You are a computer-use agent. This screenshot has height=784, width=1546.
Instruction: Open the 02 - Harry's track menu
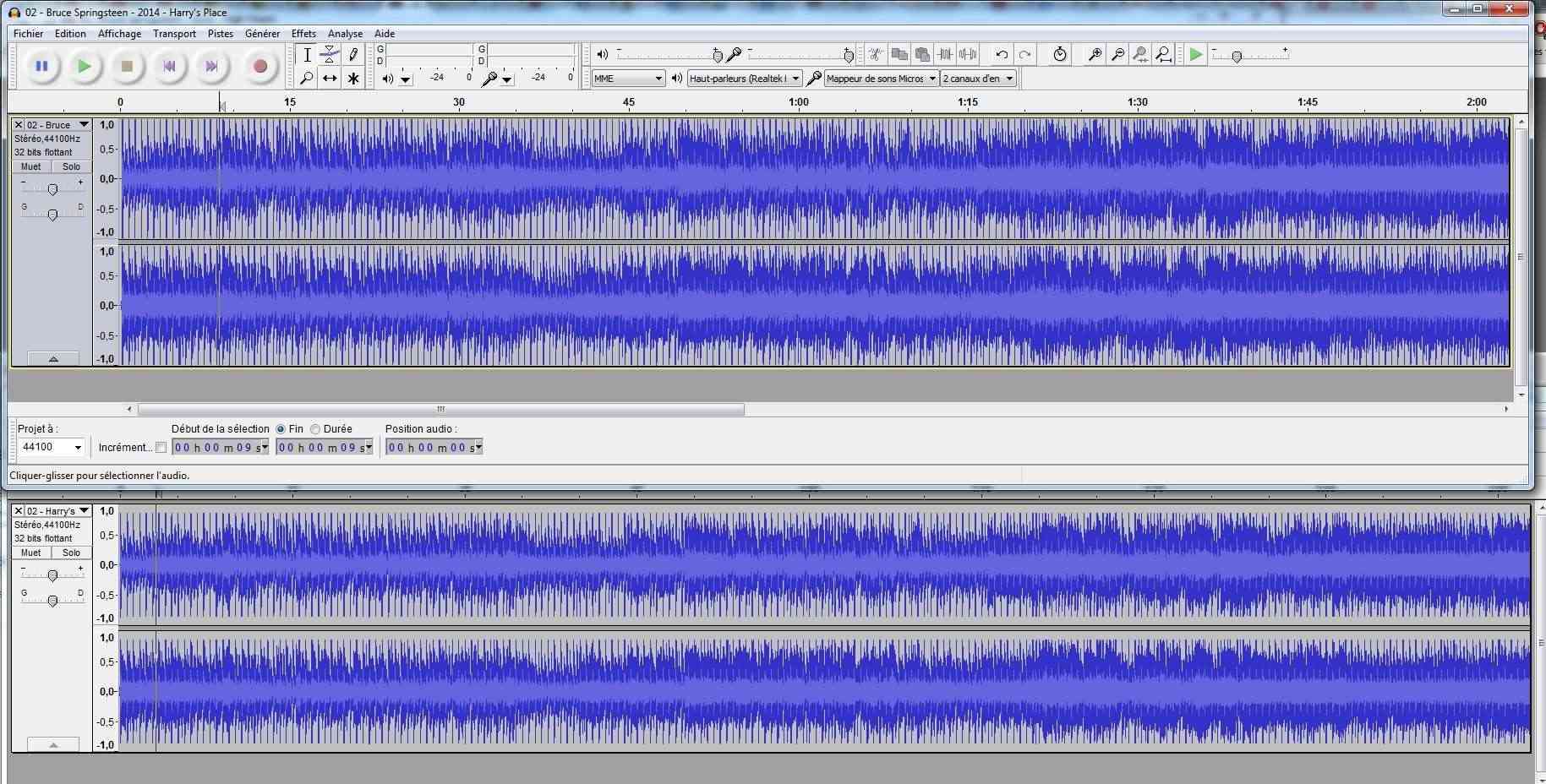(57, 510)
